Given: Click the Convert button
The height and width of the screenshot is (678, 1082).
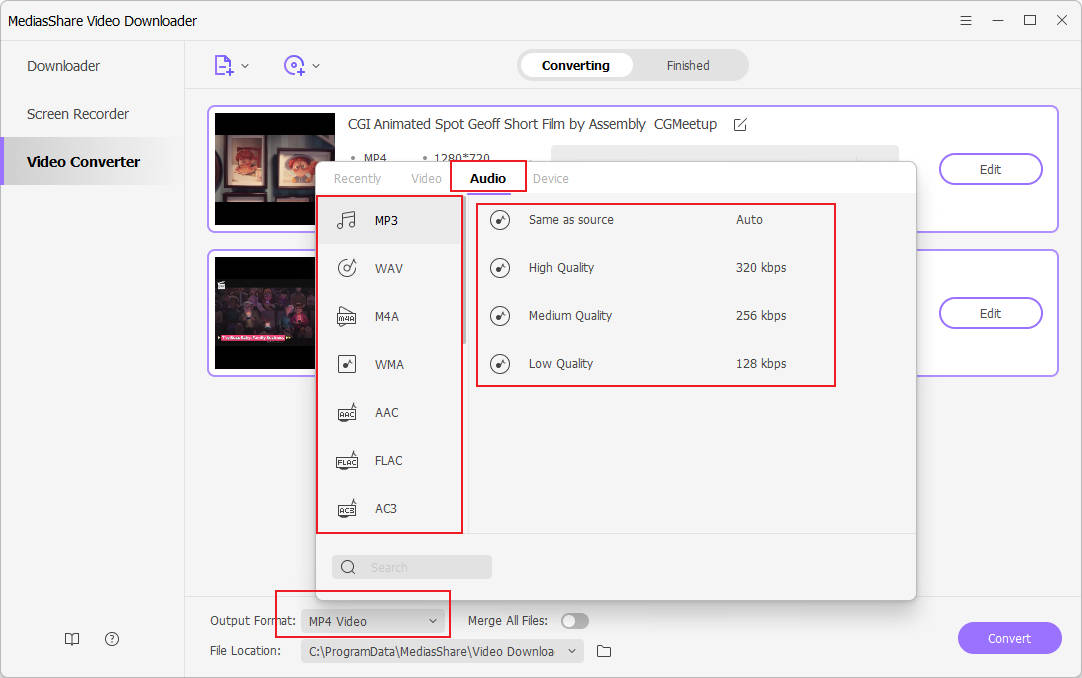Looking at the screenshot, I should tap(1009, 638).
